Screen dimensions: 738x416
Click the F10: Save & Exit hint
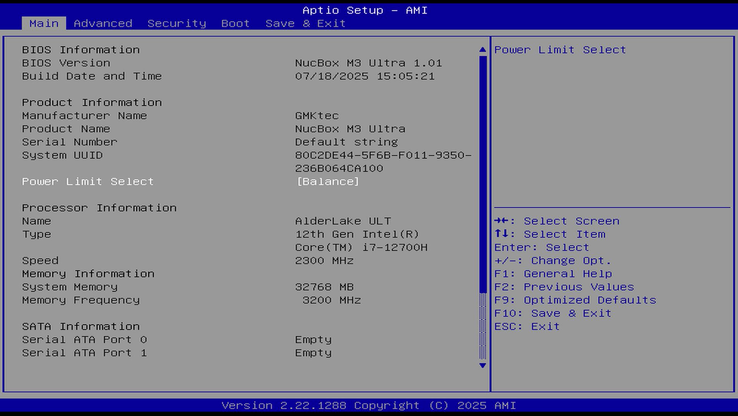[x=553, y=313]
